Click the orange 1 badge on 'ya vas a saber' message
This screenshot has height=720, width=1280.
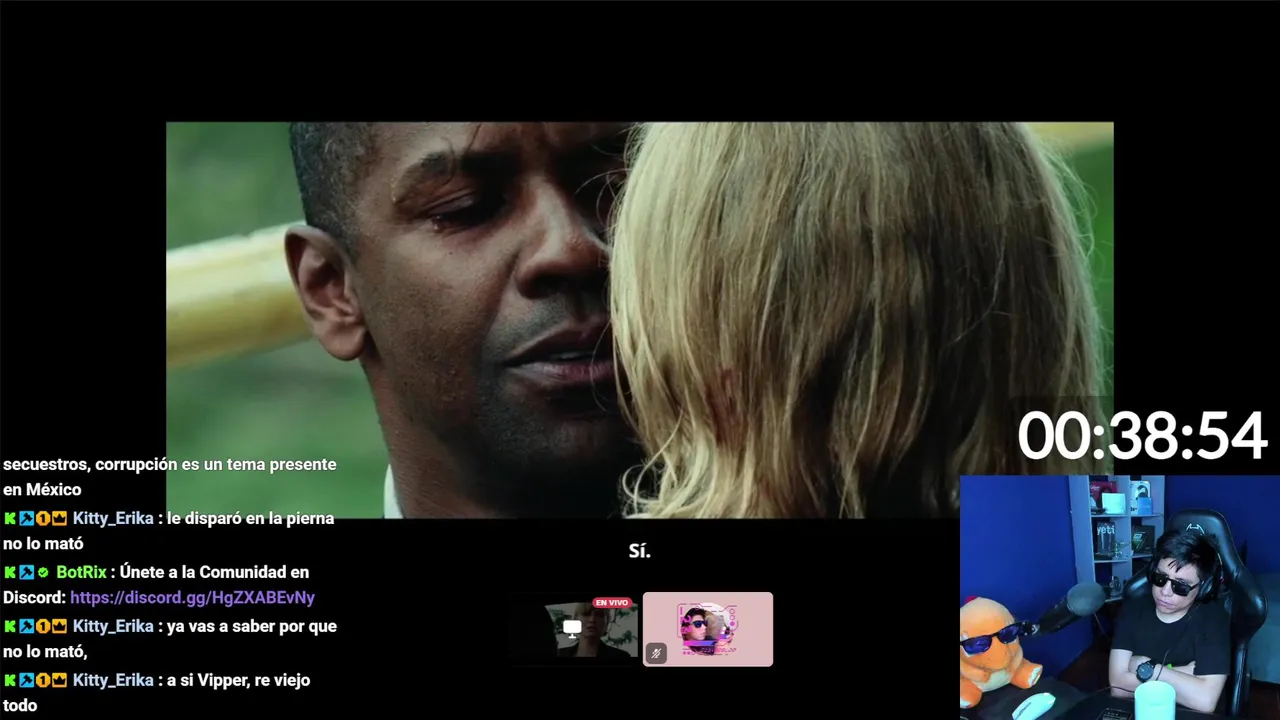coord(43,627)
